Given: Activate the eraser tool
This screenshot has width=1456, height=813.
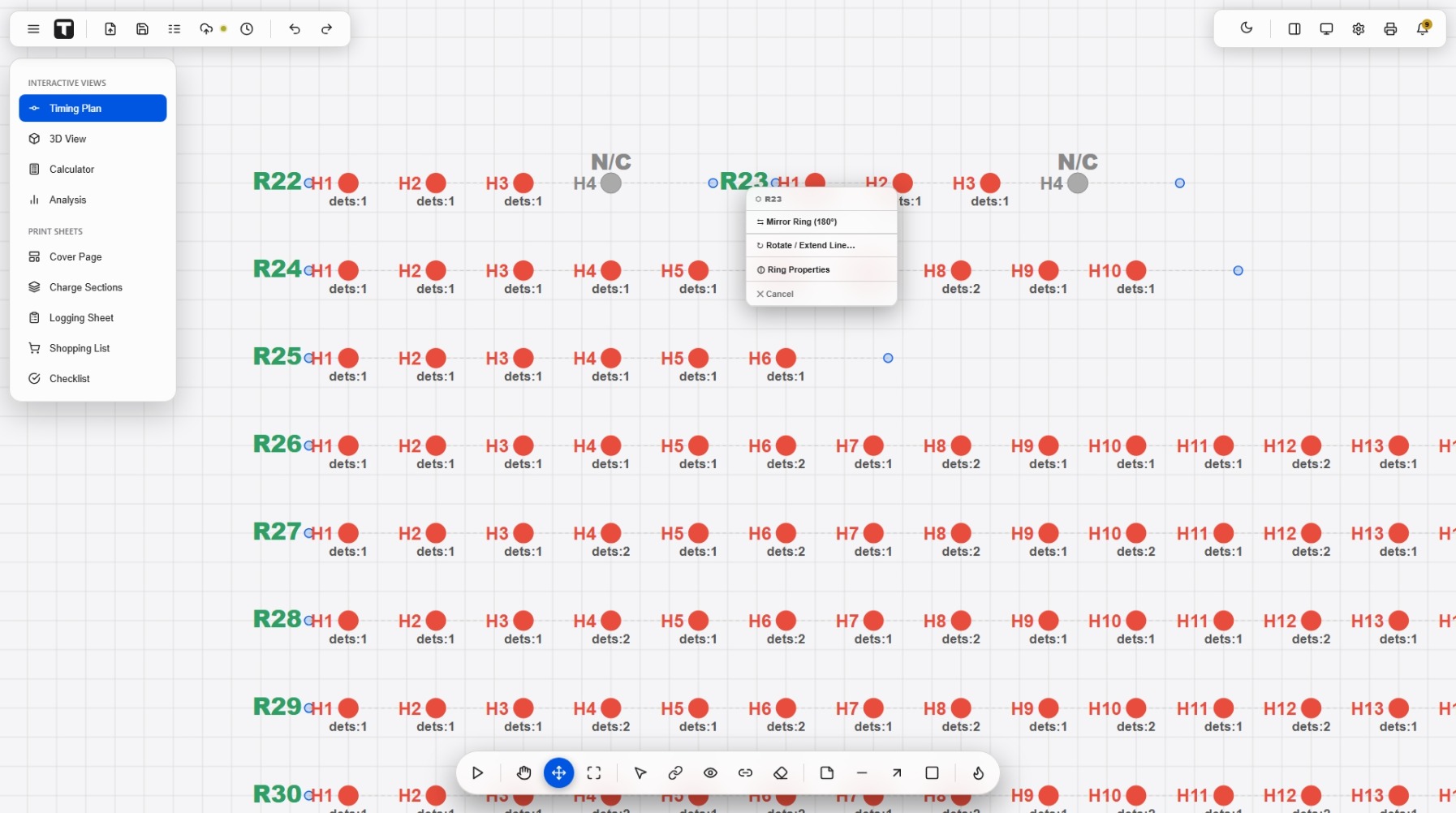Looking at the screenshot, I should (x=781, y=773).
